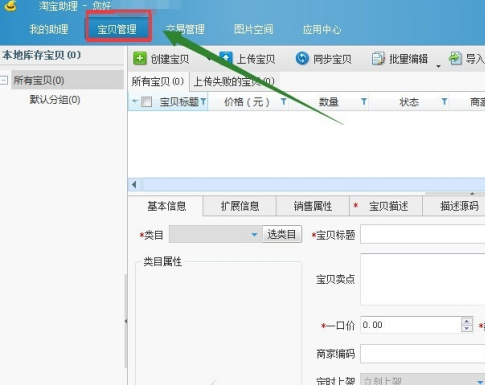485x385 pixels.
Task: Click the 宝贝卖点 text area
Action: (x=423, y=279)
